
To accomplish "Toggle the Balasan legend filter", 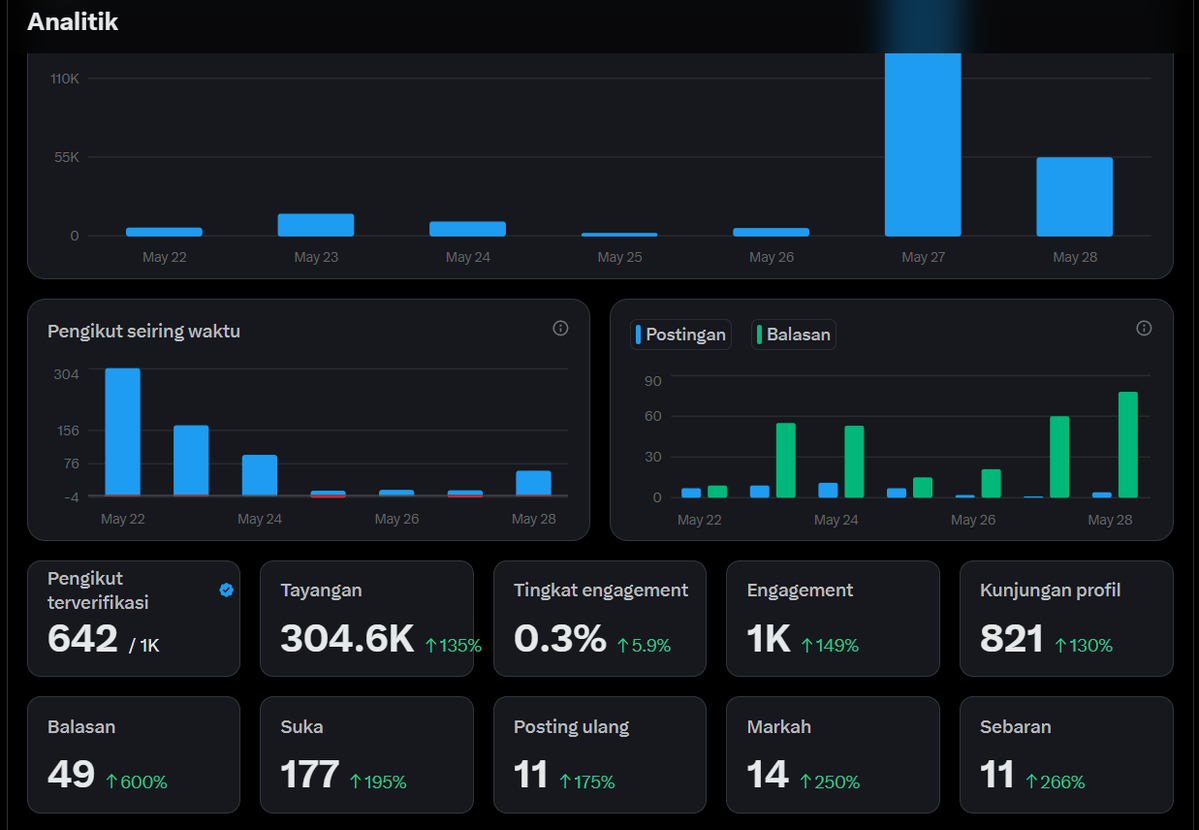I will pos(794,334).
